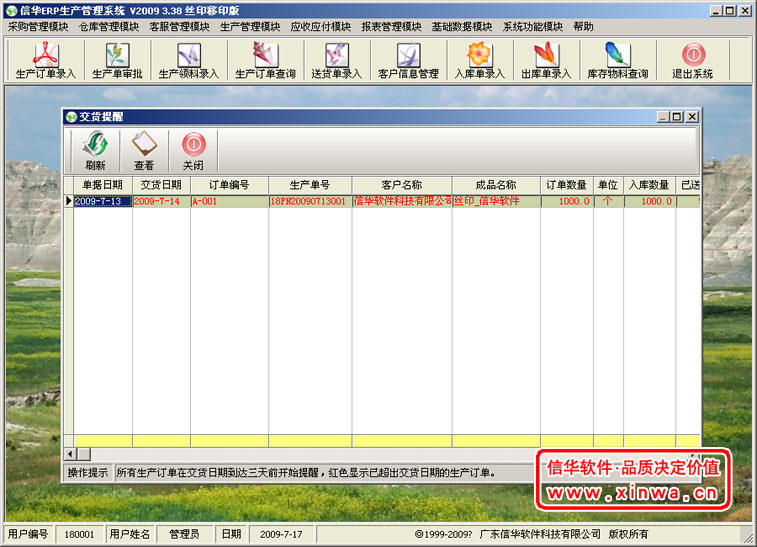
Task: Click the 管理员 user name field
Action: (x=184, y=534)
